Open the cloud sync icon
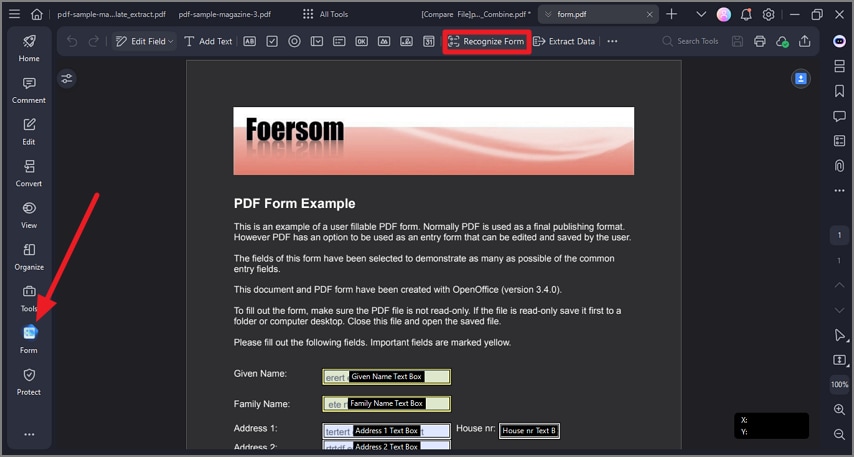The width and height of the screenshot is (854, 457). point(782,41)
